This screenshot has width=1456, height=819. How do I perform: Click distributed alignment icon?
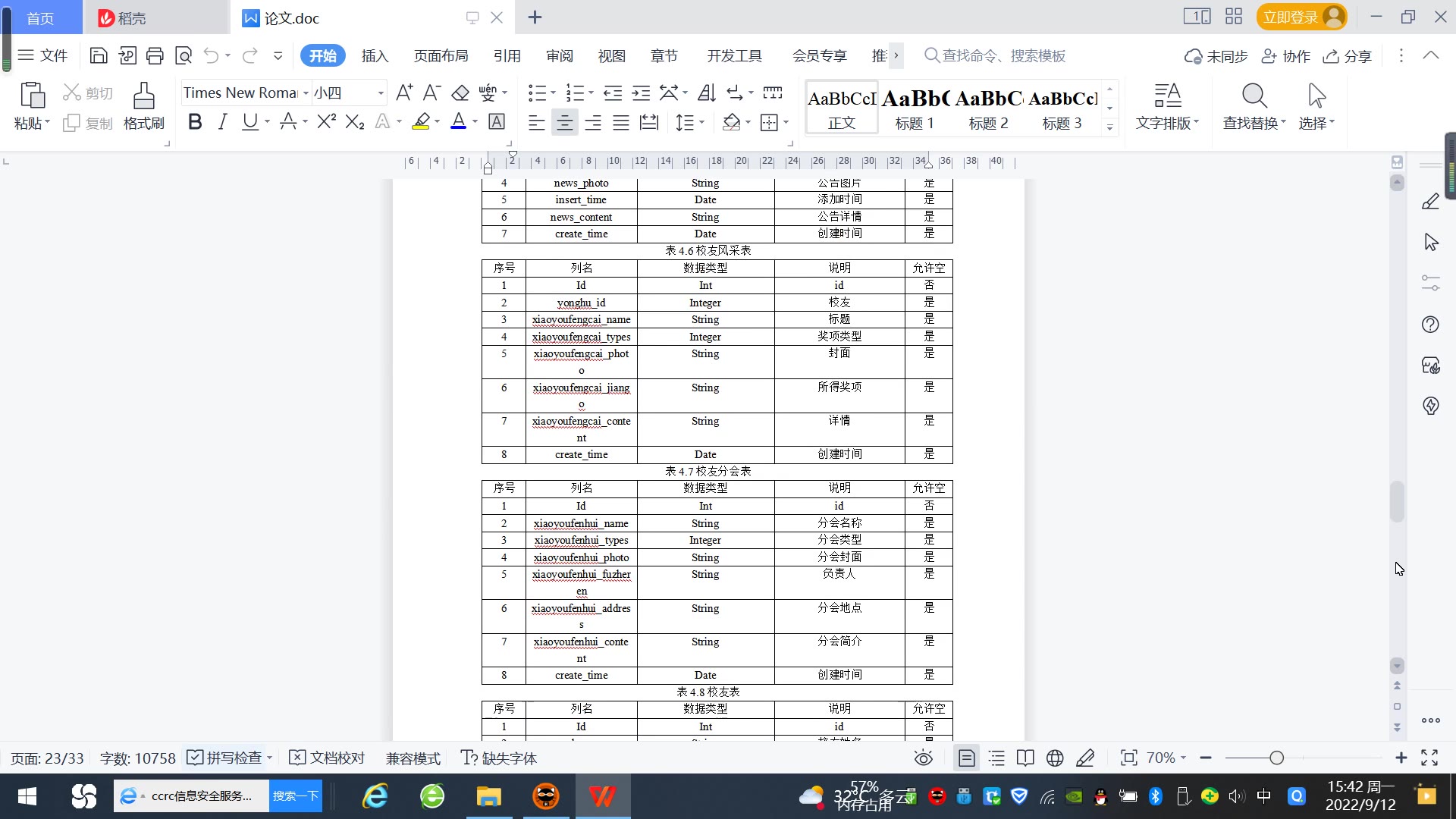(649, 122)
